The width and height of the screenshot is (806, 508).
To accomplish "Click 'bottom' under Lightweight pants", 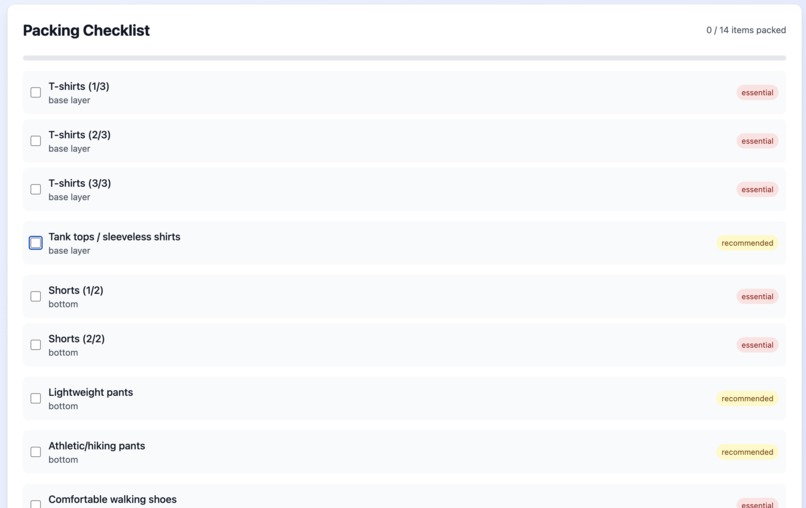I will pyautogui.click(x=63, y=406).
